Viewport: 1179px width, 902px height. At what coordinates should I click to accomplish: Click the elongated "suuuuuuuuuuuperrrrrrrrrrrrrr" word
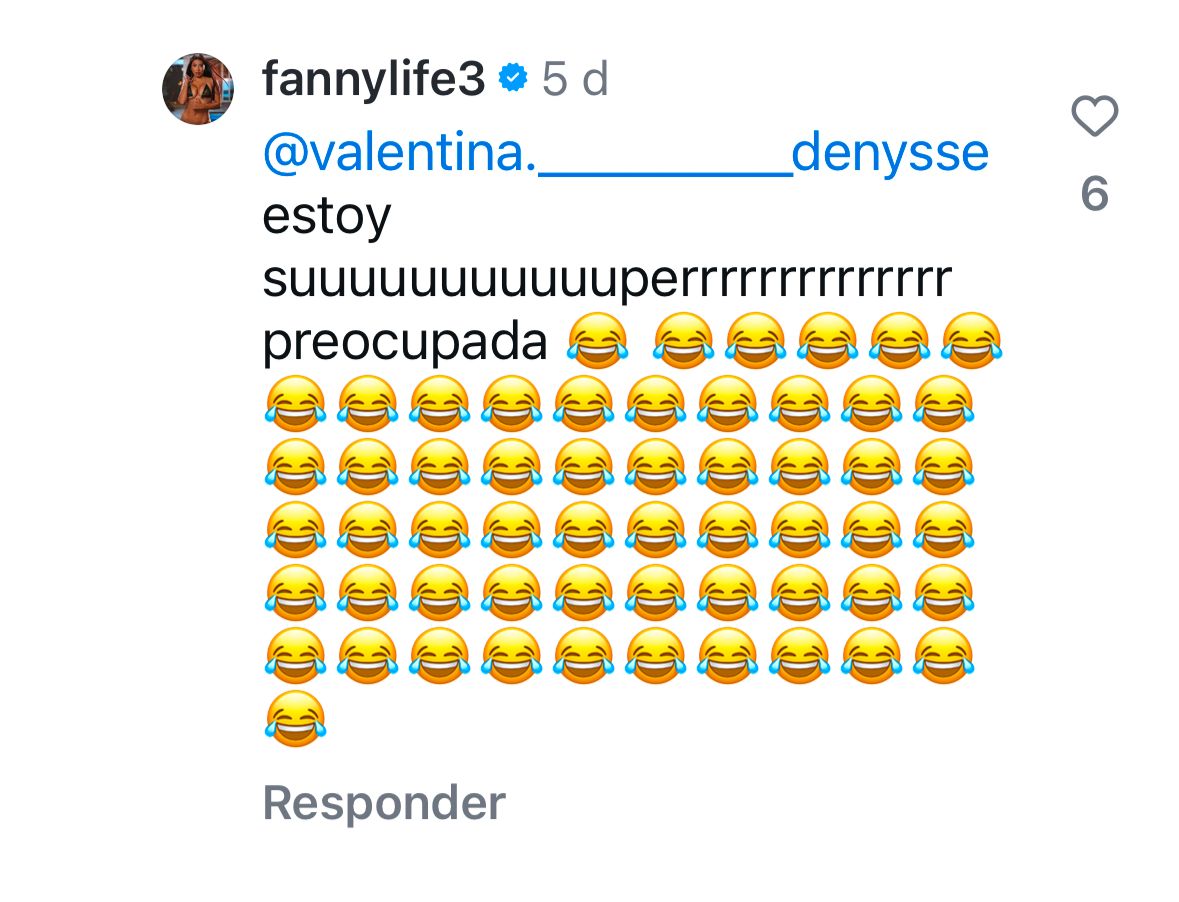tap(606, 281)
